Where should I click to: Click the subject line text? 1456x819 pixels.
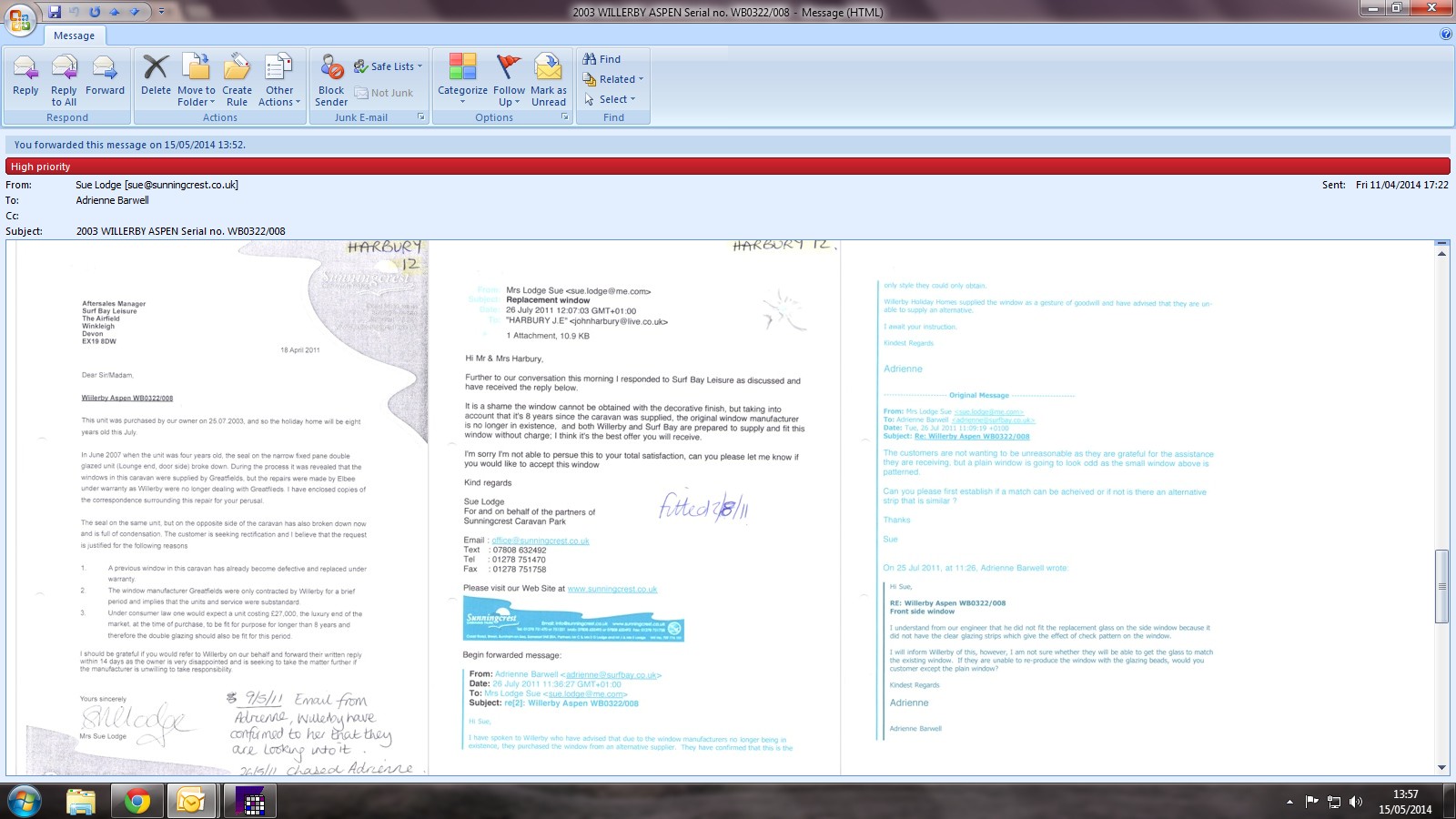pyautogui.click(x=181, y=231)
